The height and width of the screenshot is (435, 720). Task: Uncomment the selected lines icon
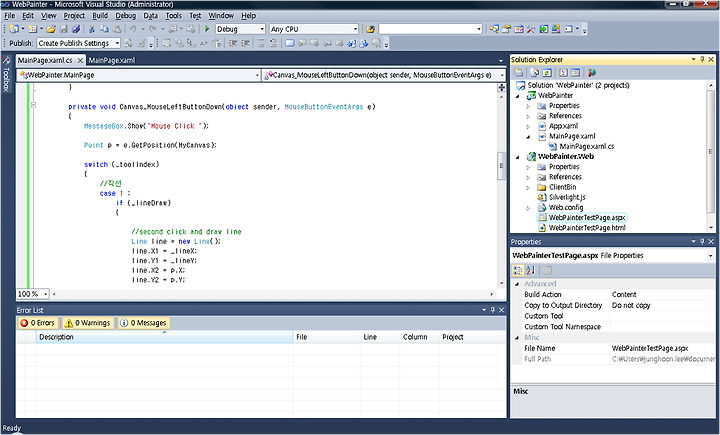(273, 43)
